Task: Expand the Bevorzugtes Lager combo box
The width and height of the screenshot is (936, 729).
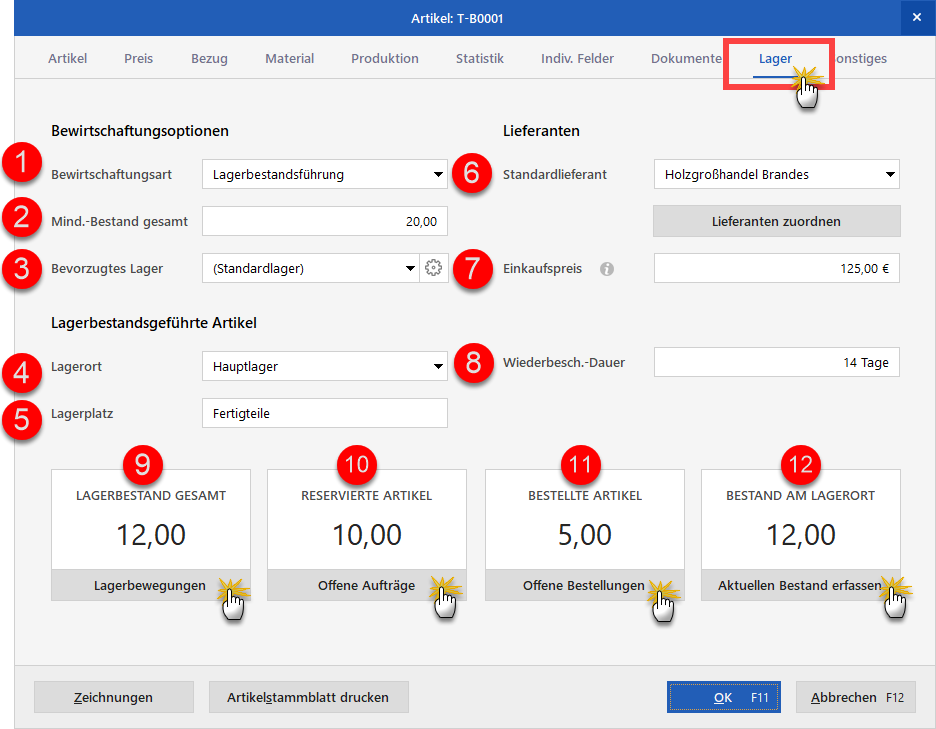Action: (x=310, y=268)
